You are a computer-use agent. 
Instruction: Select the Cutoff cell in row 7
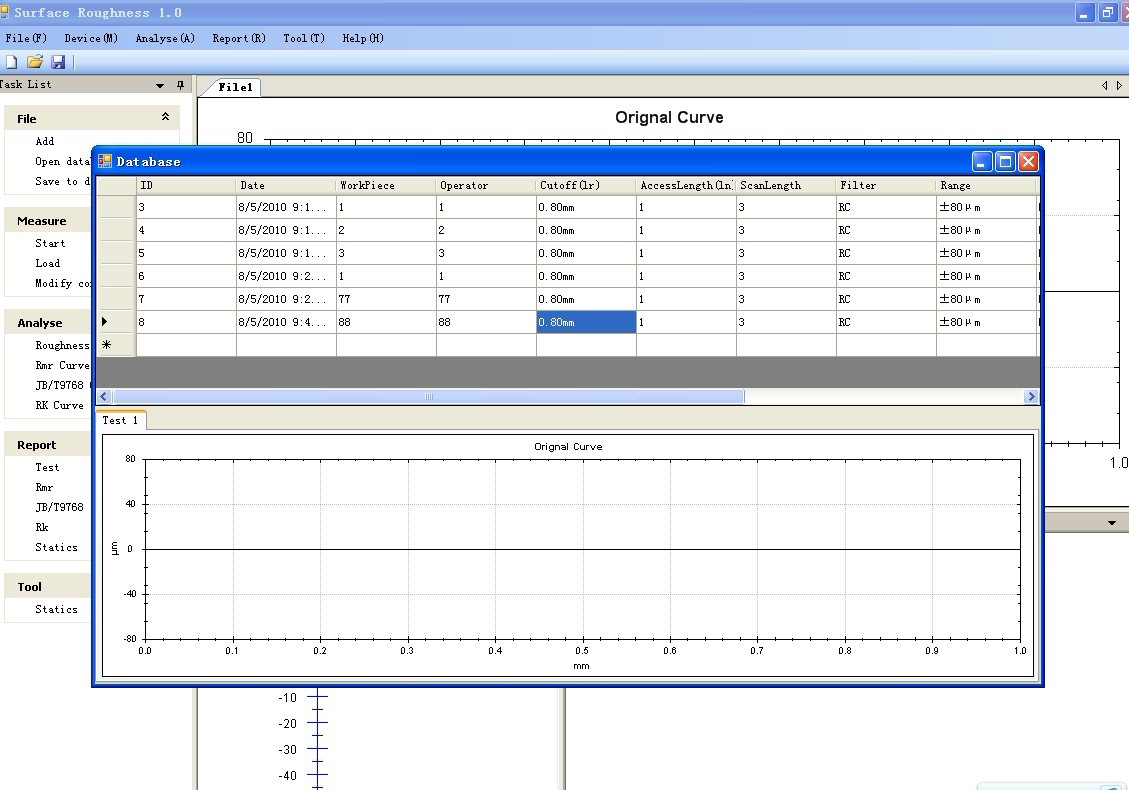coord(586,299)
